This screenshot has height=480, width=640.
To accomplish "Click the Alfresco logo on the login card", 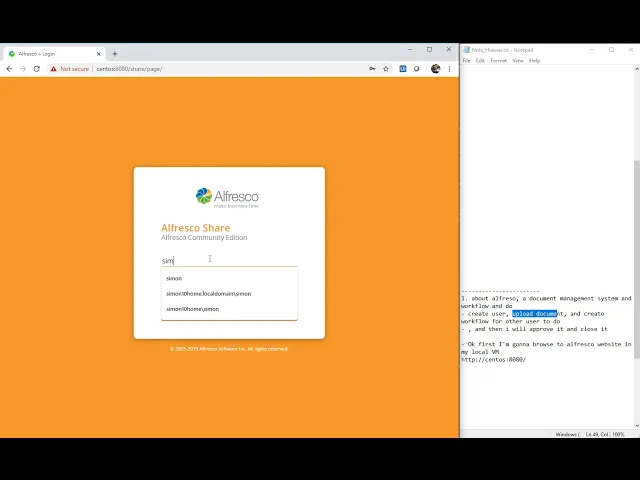I will (227, 198).
